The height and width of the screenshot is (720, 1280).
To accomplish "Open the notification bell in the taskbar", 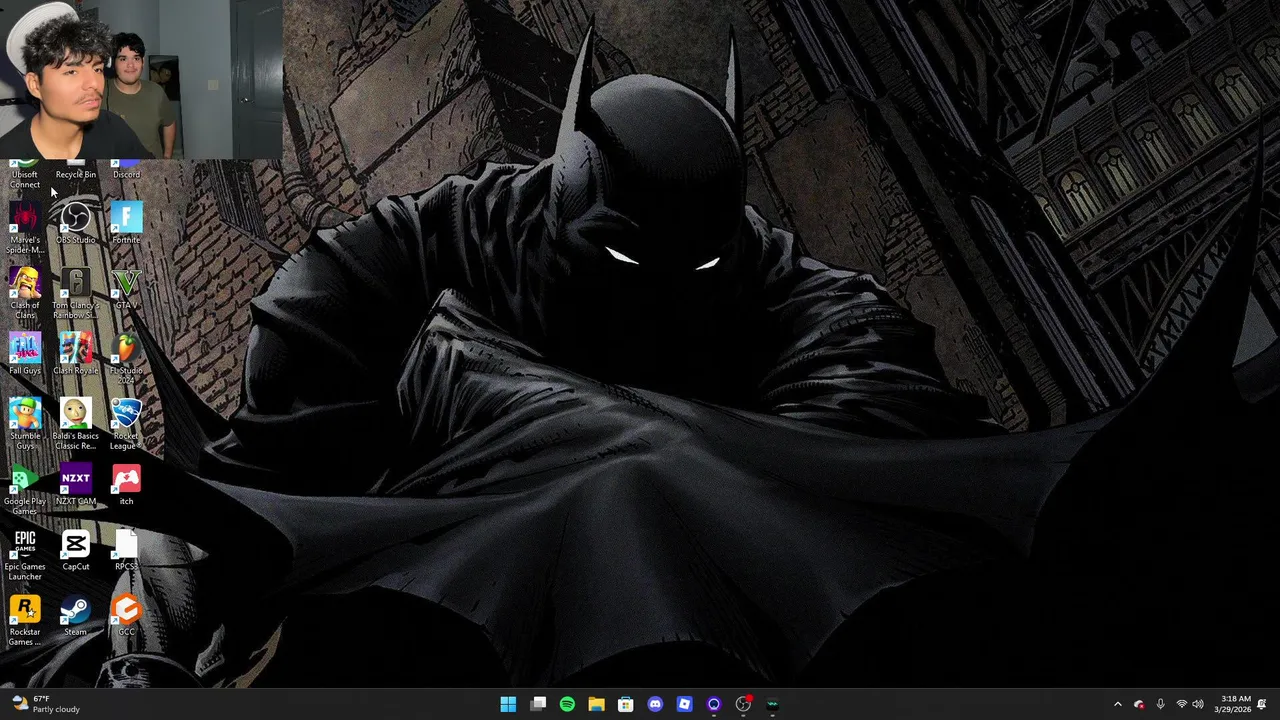I will [x=1262, y=704].
